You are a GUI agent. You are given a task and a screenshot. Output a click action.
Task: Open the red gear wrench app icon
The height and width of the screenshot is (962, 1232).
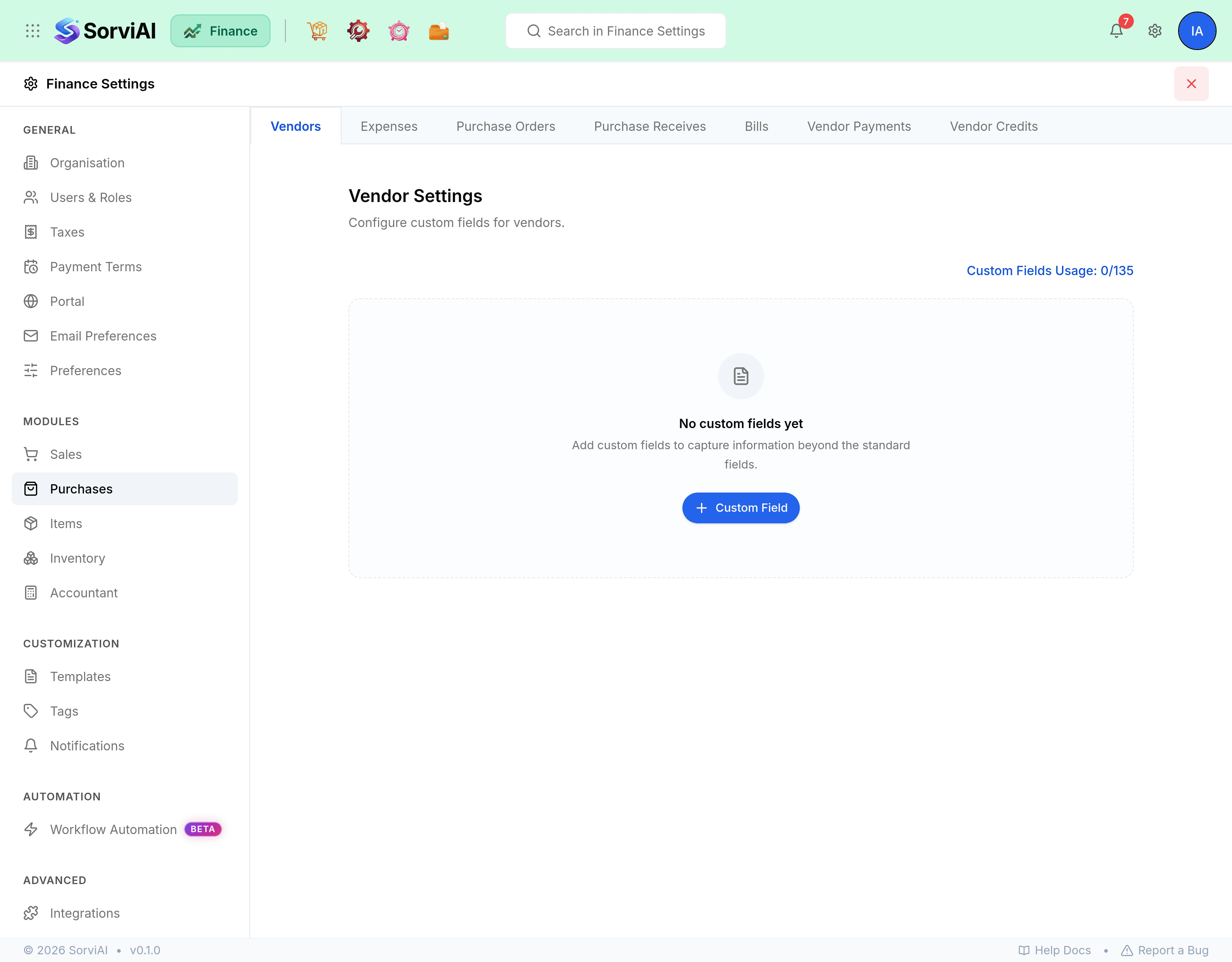[358, 31]
